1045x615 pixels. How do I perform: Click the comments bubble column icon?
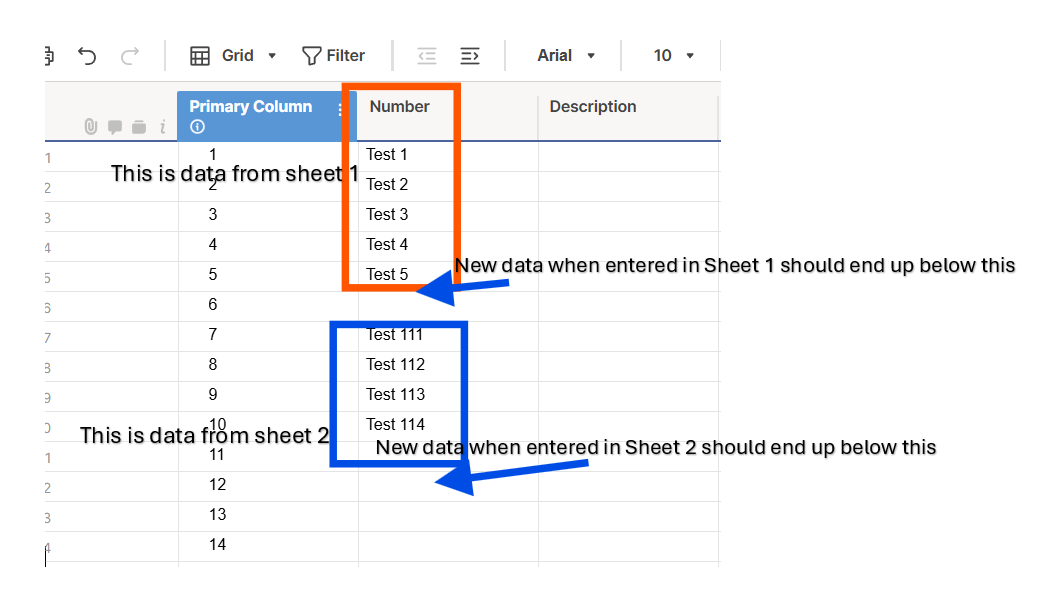[x=115, y=127]
